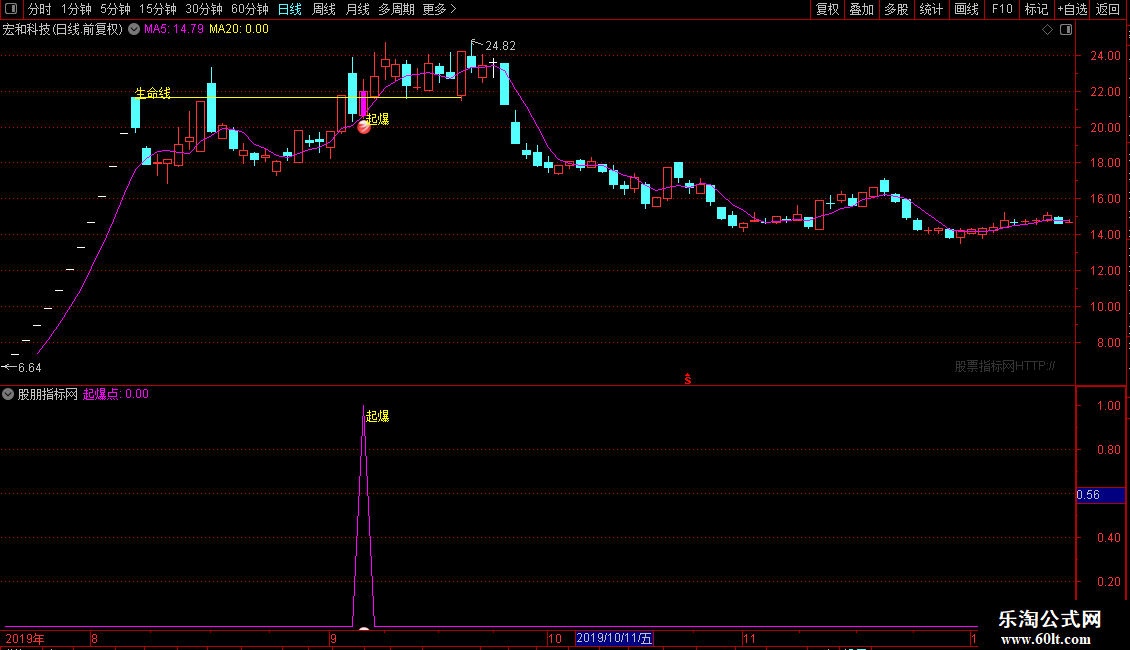Toggle the side panel icon beside 分时
1130x650 pixels.
click(11, 9)
